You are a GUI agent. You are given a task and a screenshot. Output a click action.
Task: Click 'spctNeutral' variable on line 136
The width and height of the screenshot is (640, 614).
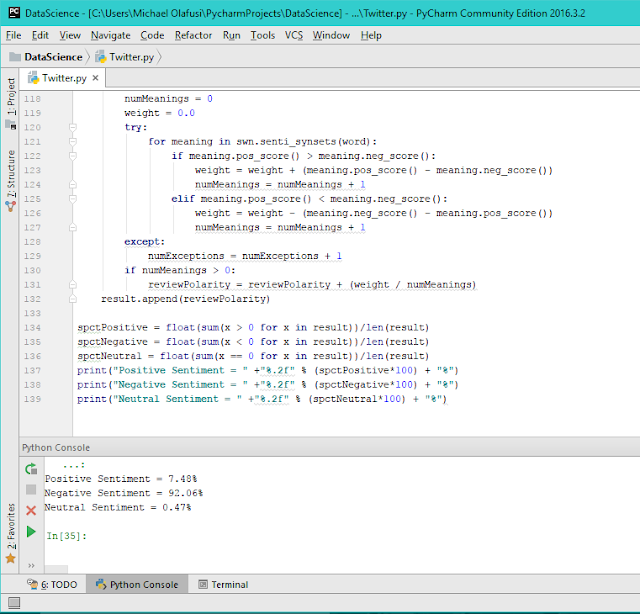109,356
